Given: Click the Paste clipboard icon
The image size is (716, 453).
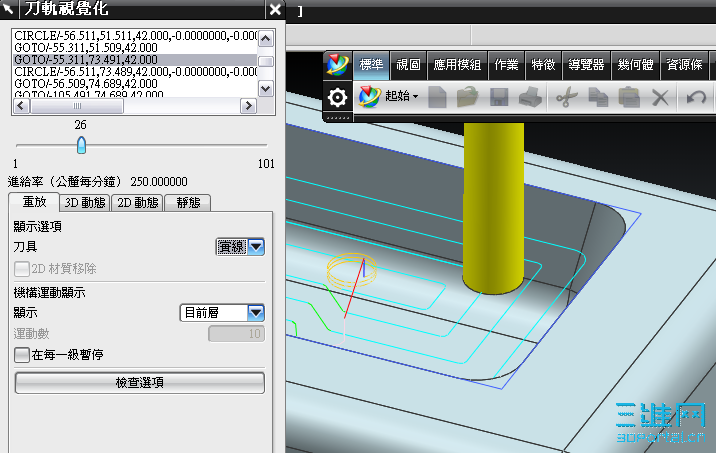Looking at the screenshot, I should pos(629,97).
